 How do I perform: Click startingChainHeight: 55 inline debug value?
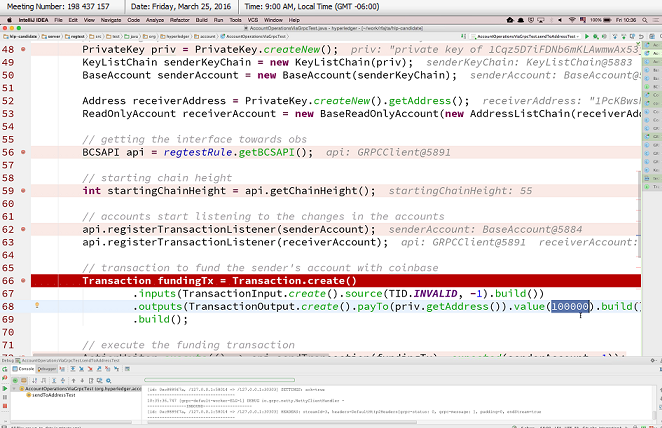pos(460,191)
